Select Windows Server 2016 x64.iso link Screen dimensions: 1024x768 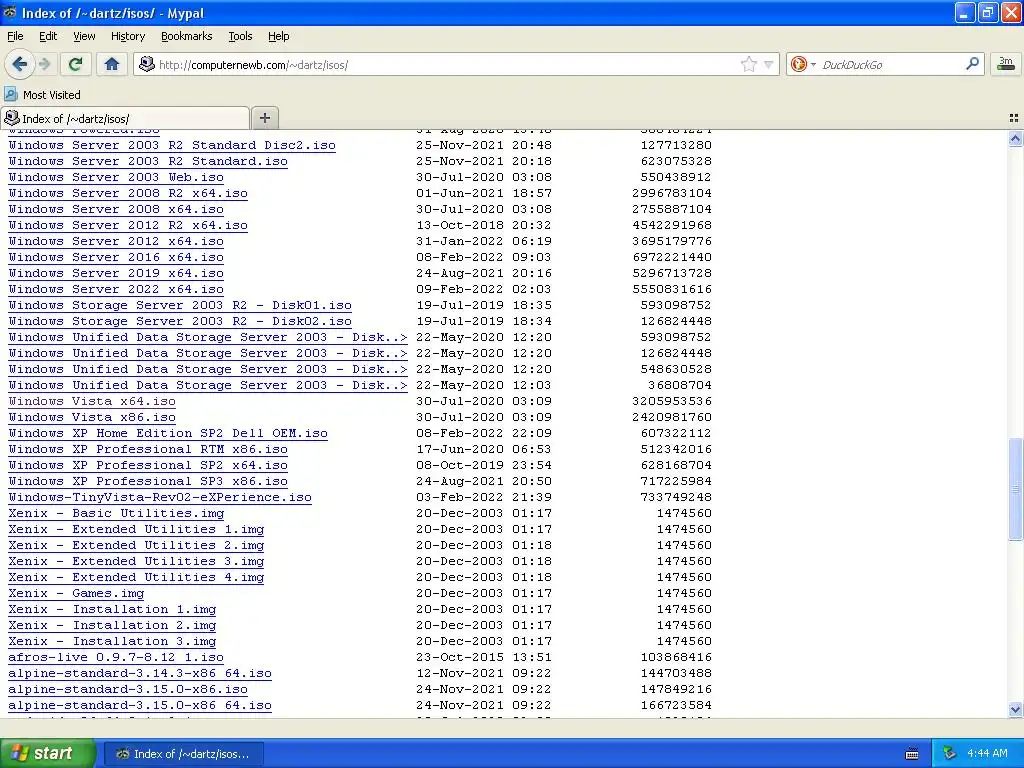click(116, 257)
